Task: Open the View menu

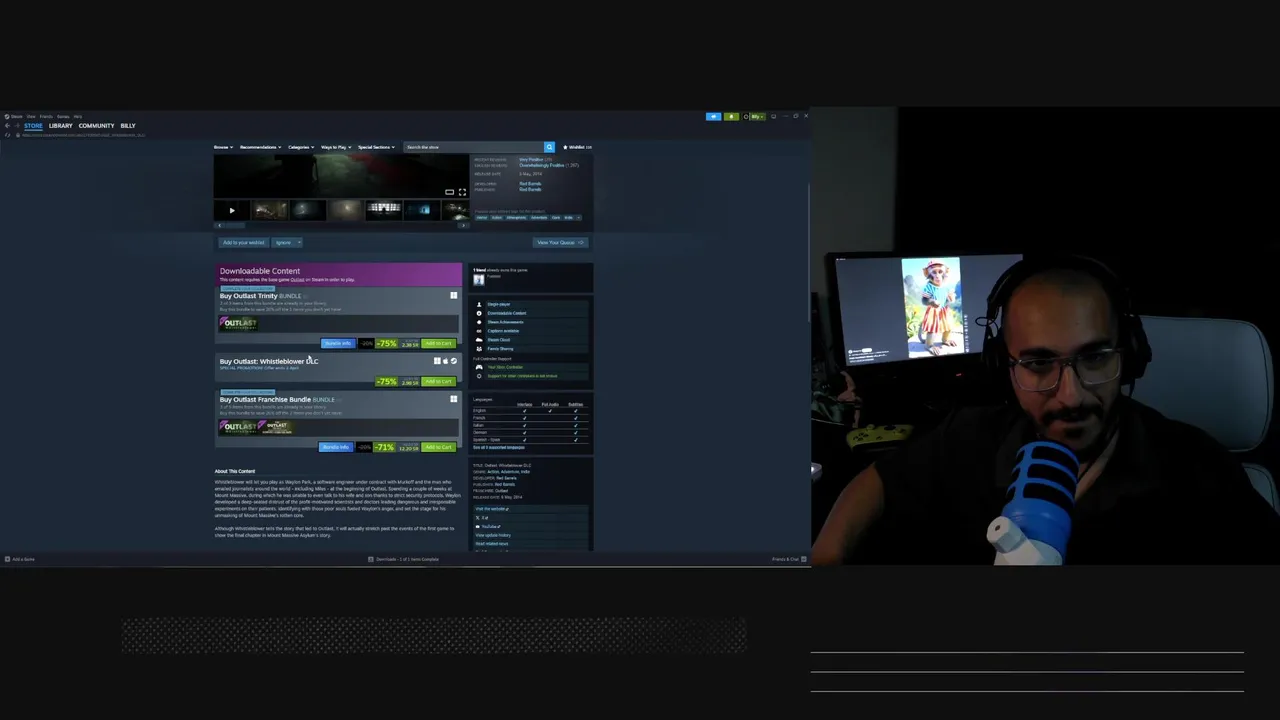Action: coord(31,117)
